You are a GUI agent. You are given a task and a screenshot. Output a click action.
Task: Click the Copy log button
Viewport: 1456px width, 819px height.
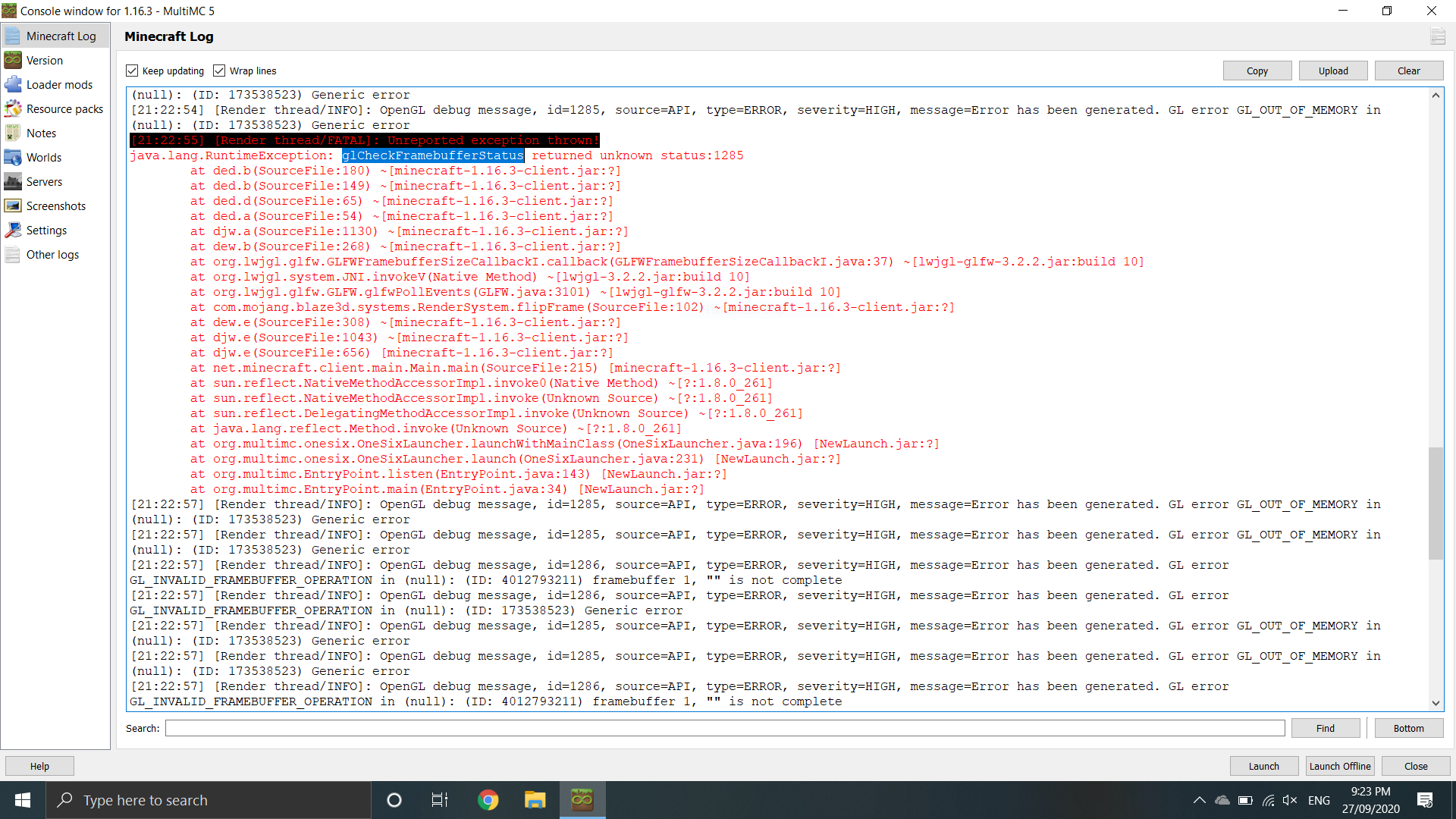pos(1257,71)
